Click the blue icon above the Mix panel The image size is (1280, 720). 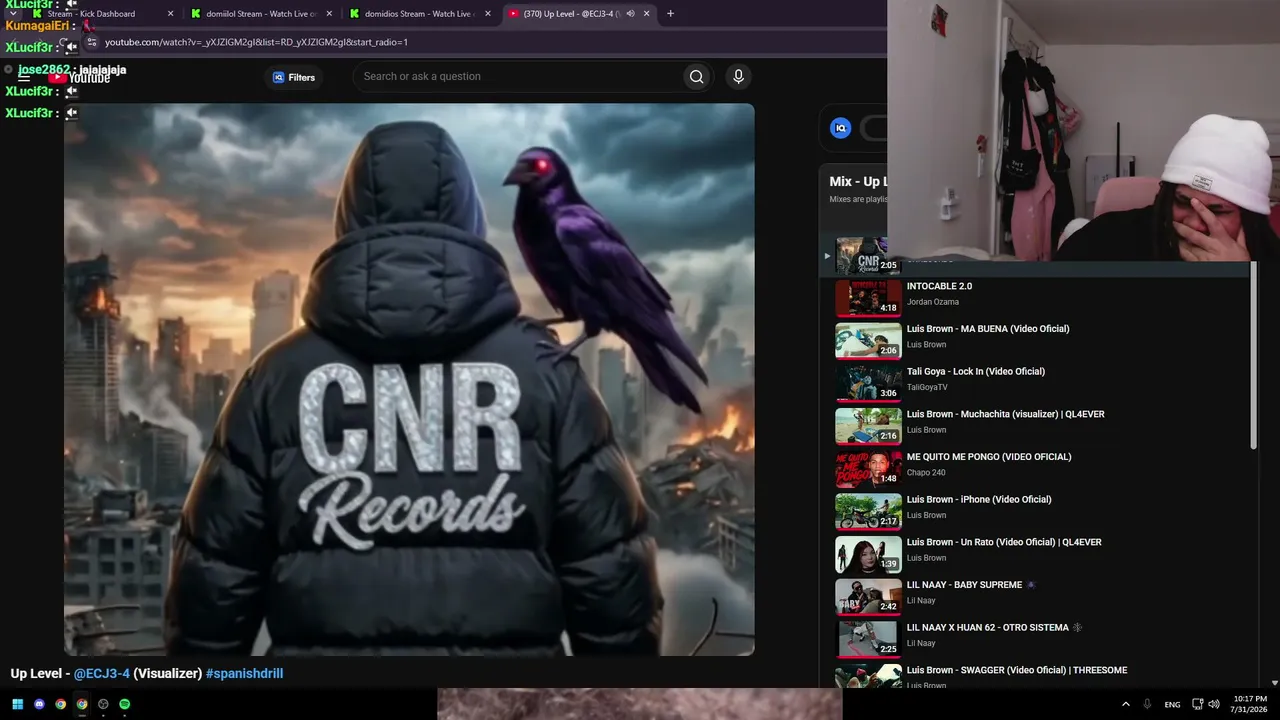[841, 128]
